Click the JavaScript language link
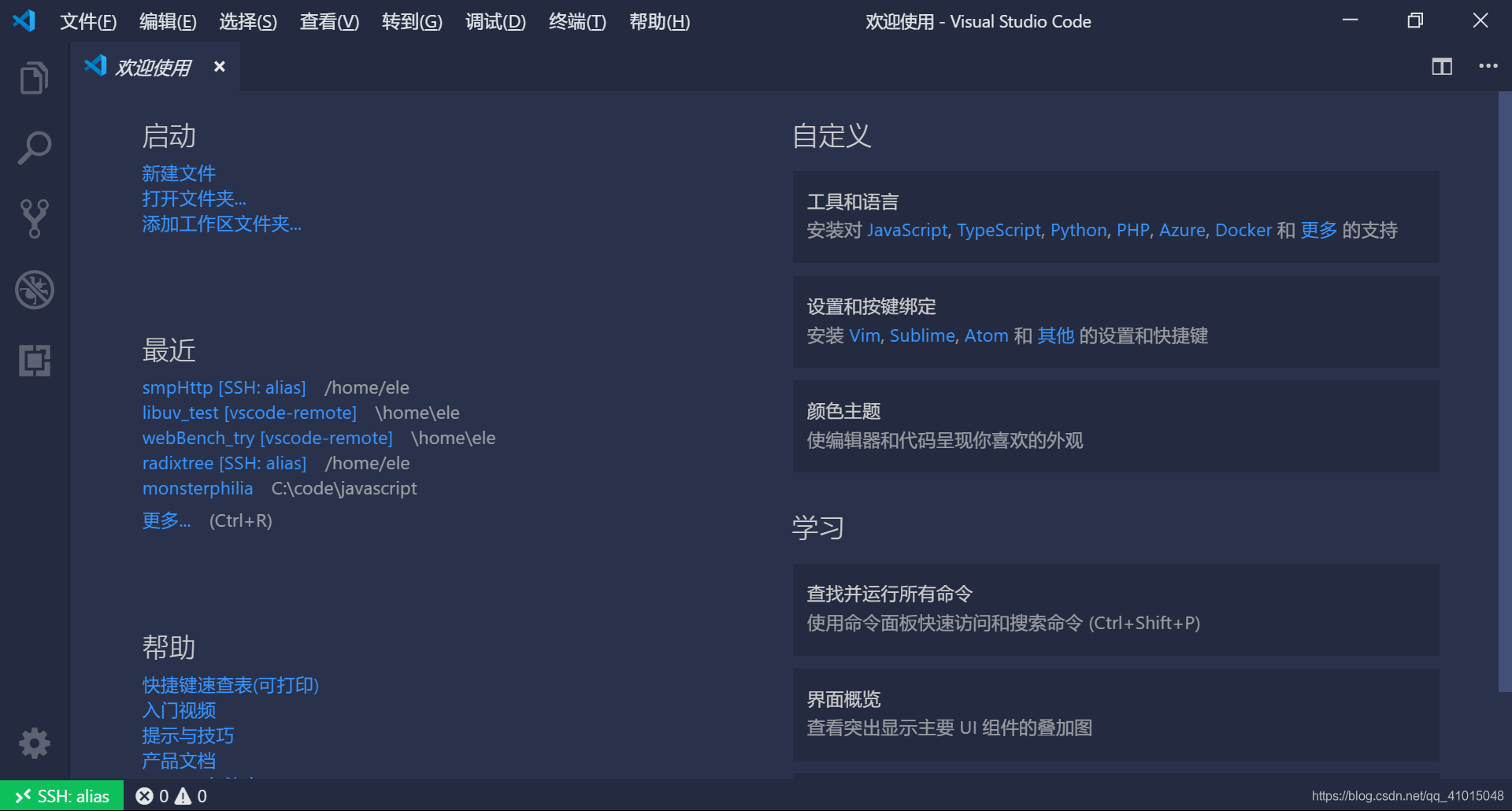 point(907,230)
